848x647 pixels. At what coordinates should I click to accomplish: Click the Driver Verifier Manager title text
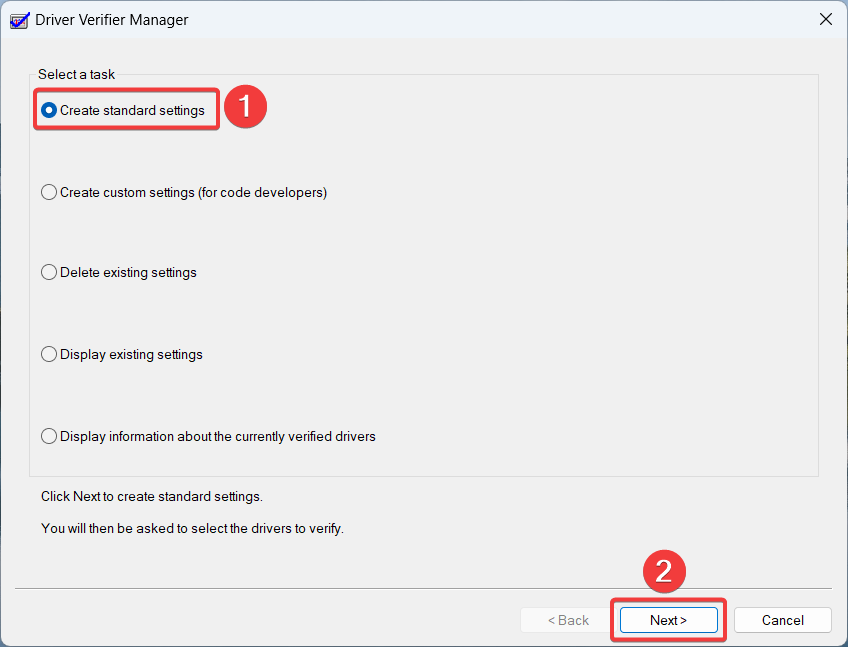coord(112,20)
